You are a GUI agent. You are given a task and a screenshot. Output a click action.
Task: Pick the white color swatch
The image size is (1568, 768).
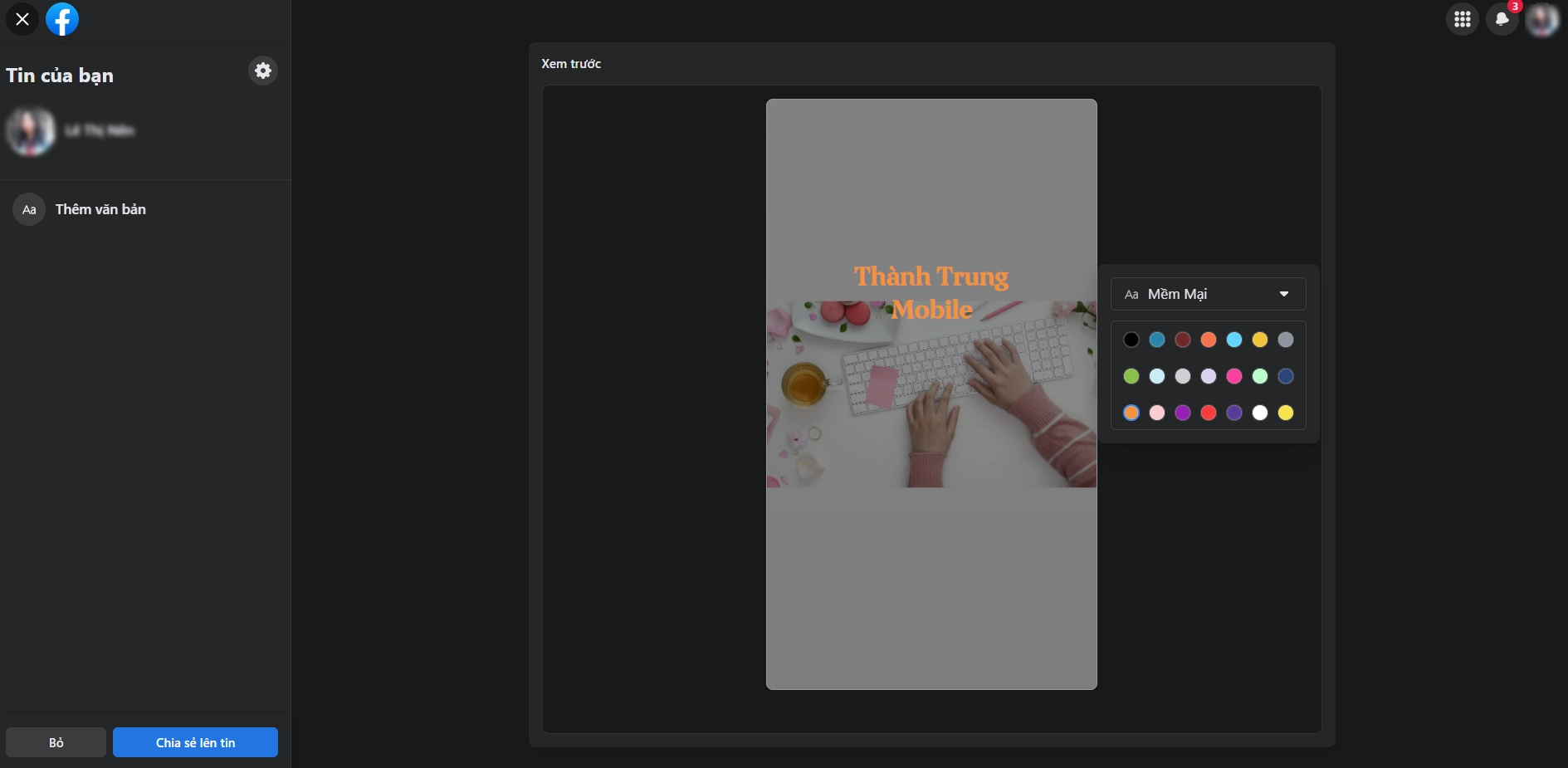(x=1260, y=413)
